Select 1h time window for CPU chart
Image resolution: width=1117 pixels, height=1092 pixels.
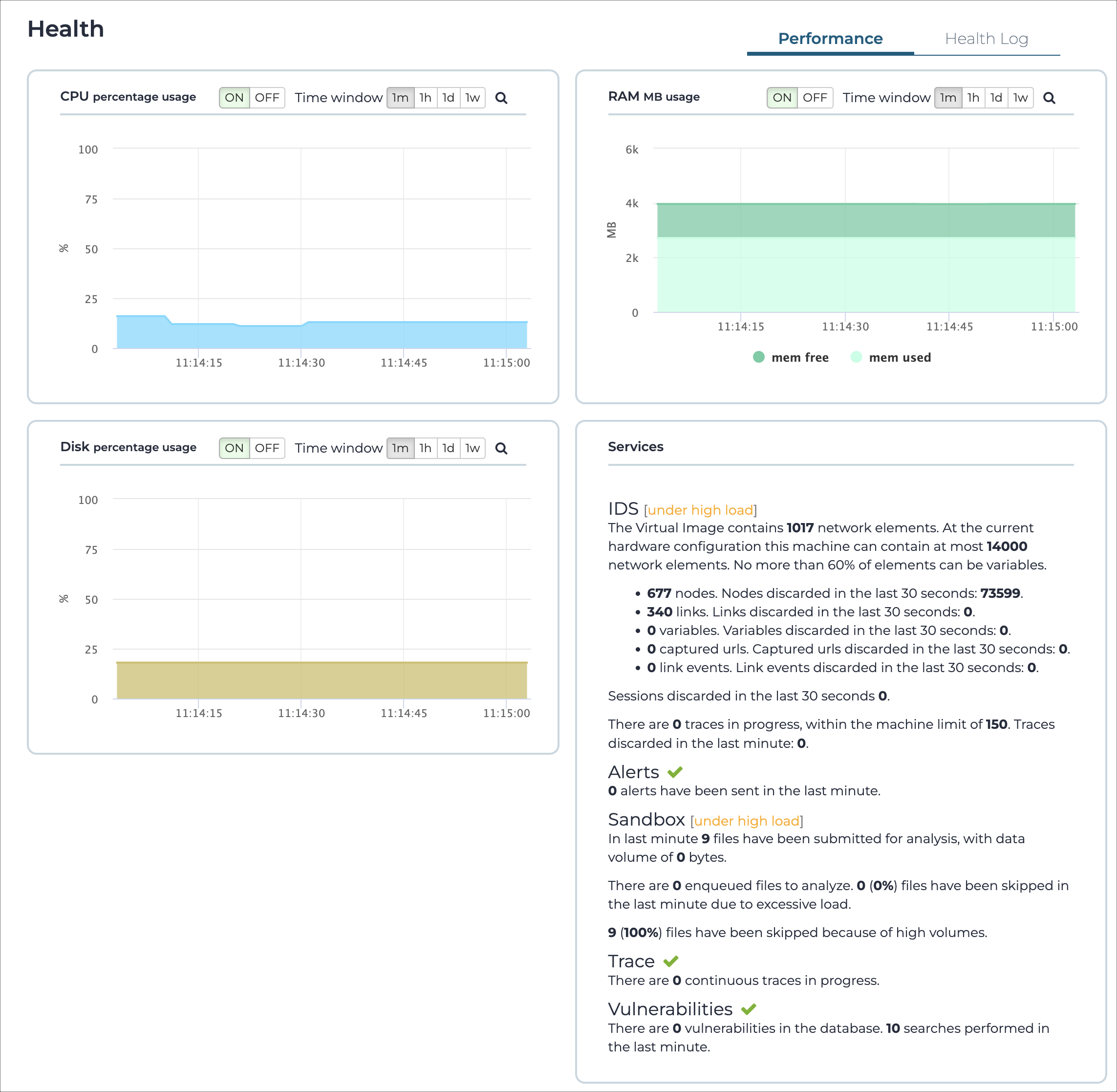pyautogui.click(x=426, y=97)
